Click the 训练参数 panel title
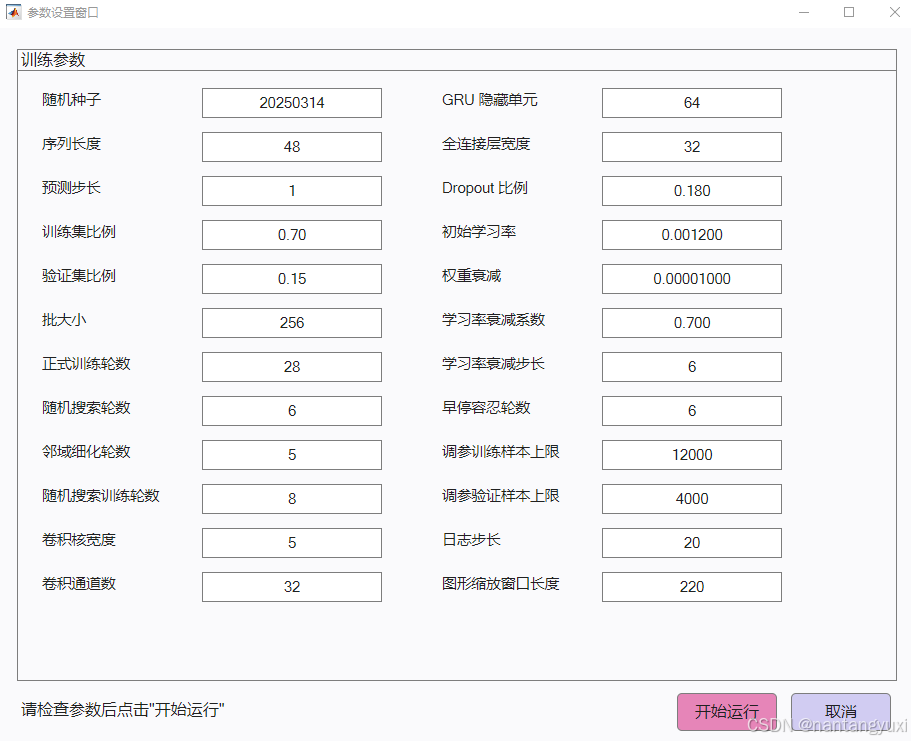The height and width of the screenshot is (741, 911). (x=53, y=60)
